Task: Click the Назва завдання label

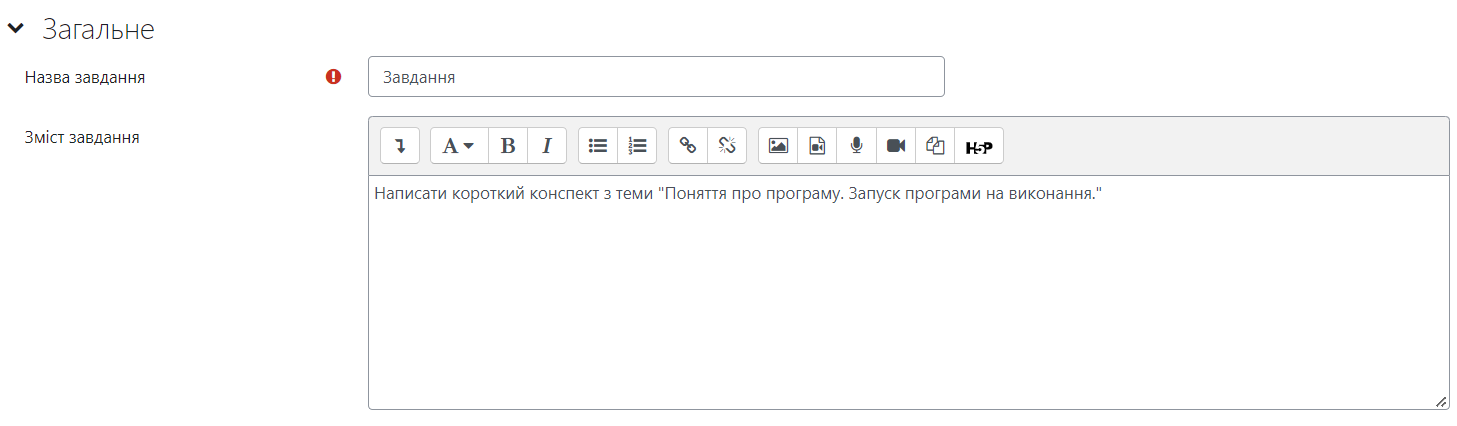Action: [x=85, y=77]
